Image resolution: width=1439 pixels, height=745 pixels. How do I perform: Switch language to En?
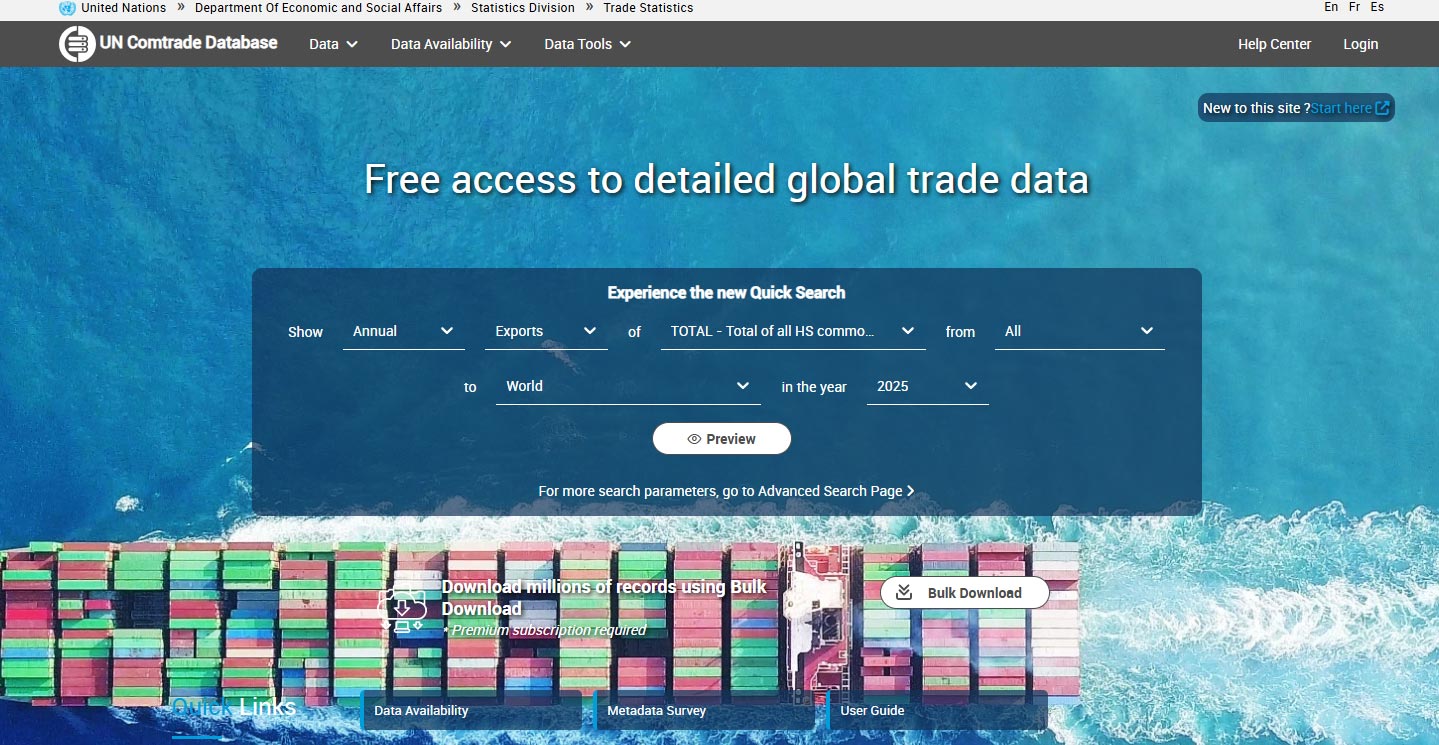[1331, 7]
